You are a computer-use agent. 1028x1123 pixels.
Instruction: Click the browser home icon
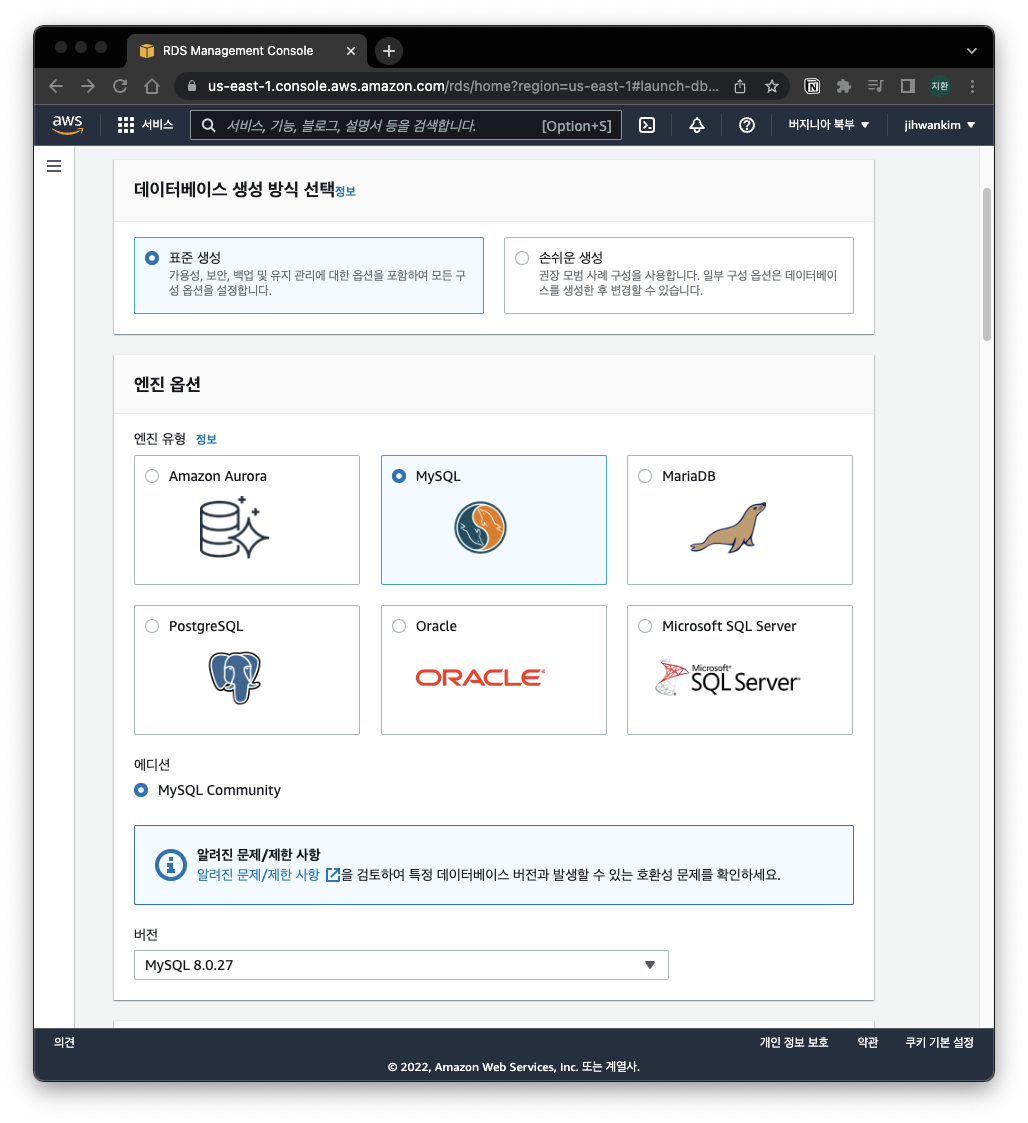tap(152, 87)
